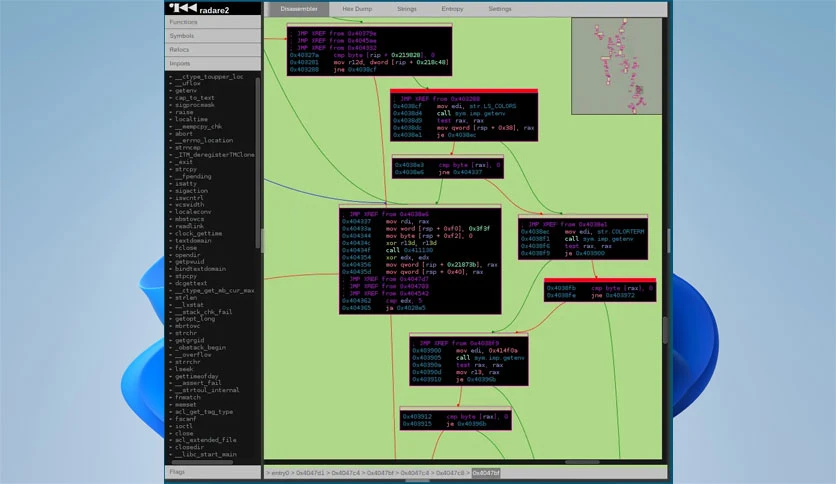Expand the Flags section at sidebar bottom
The image size is (836, 484).
click(x=213, y=472)
